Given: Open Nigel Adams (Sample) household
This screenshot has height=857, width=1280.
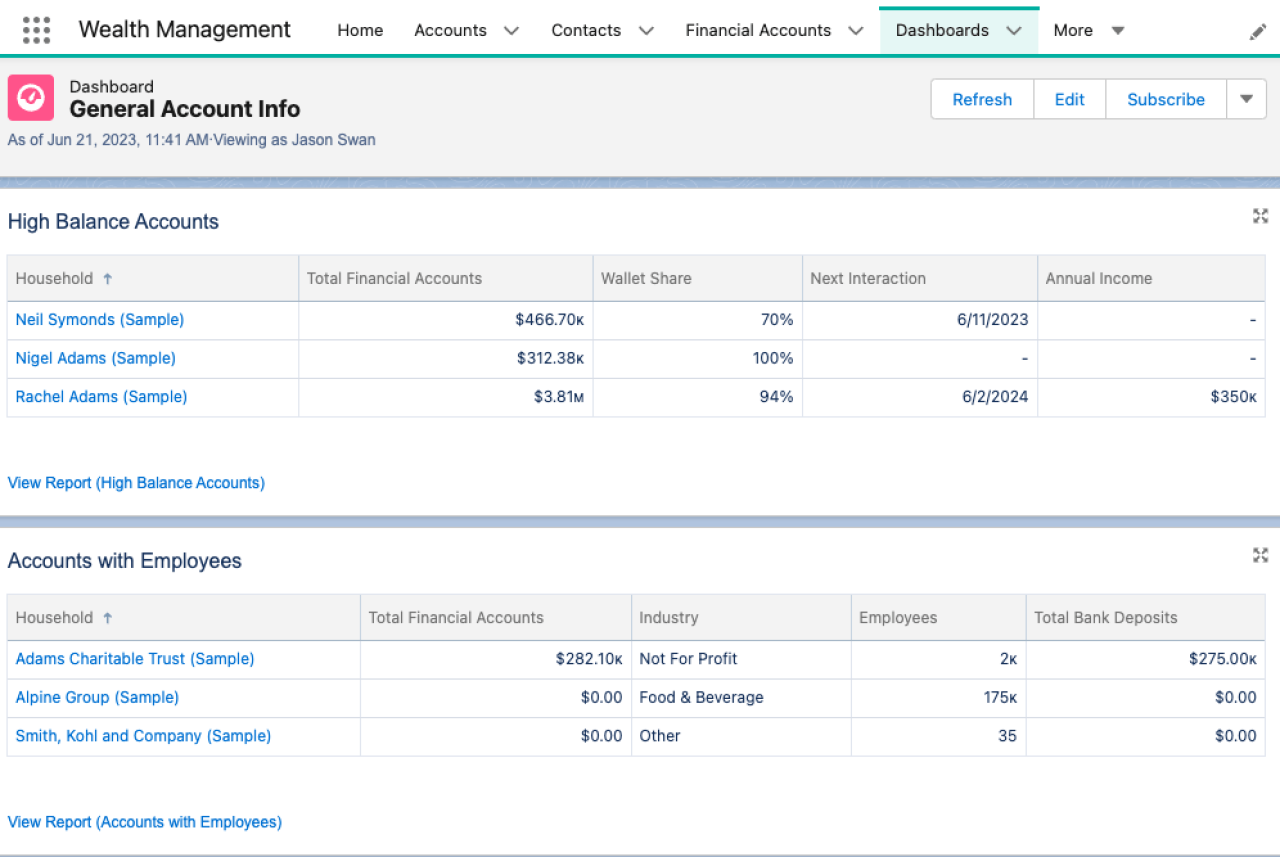Looking at the screenshot, I should click(95, 358).
